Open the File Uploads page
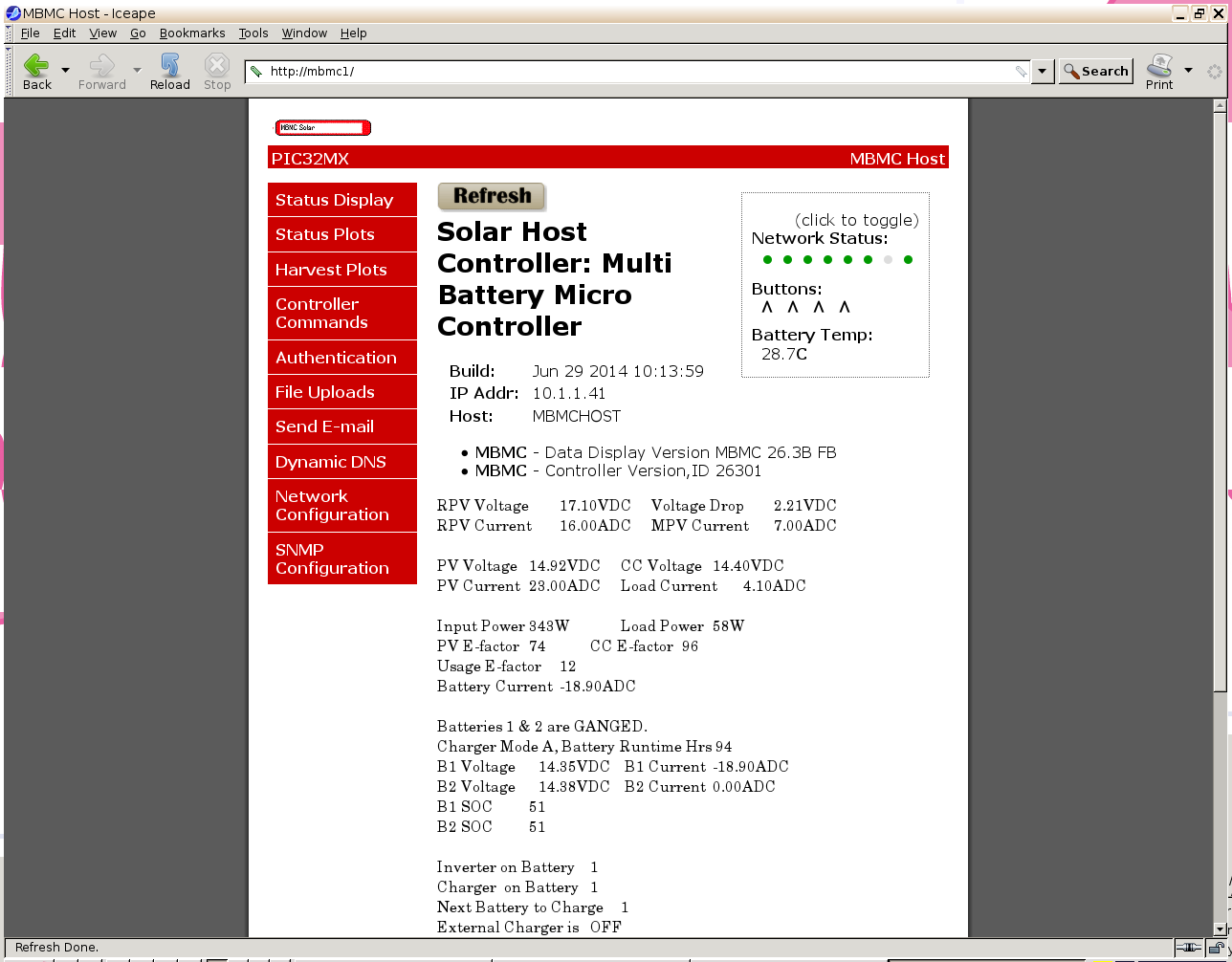1232x962 pixels. coord(342,392)
